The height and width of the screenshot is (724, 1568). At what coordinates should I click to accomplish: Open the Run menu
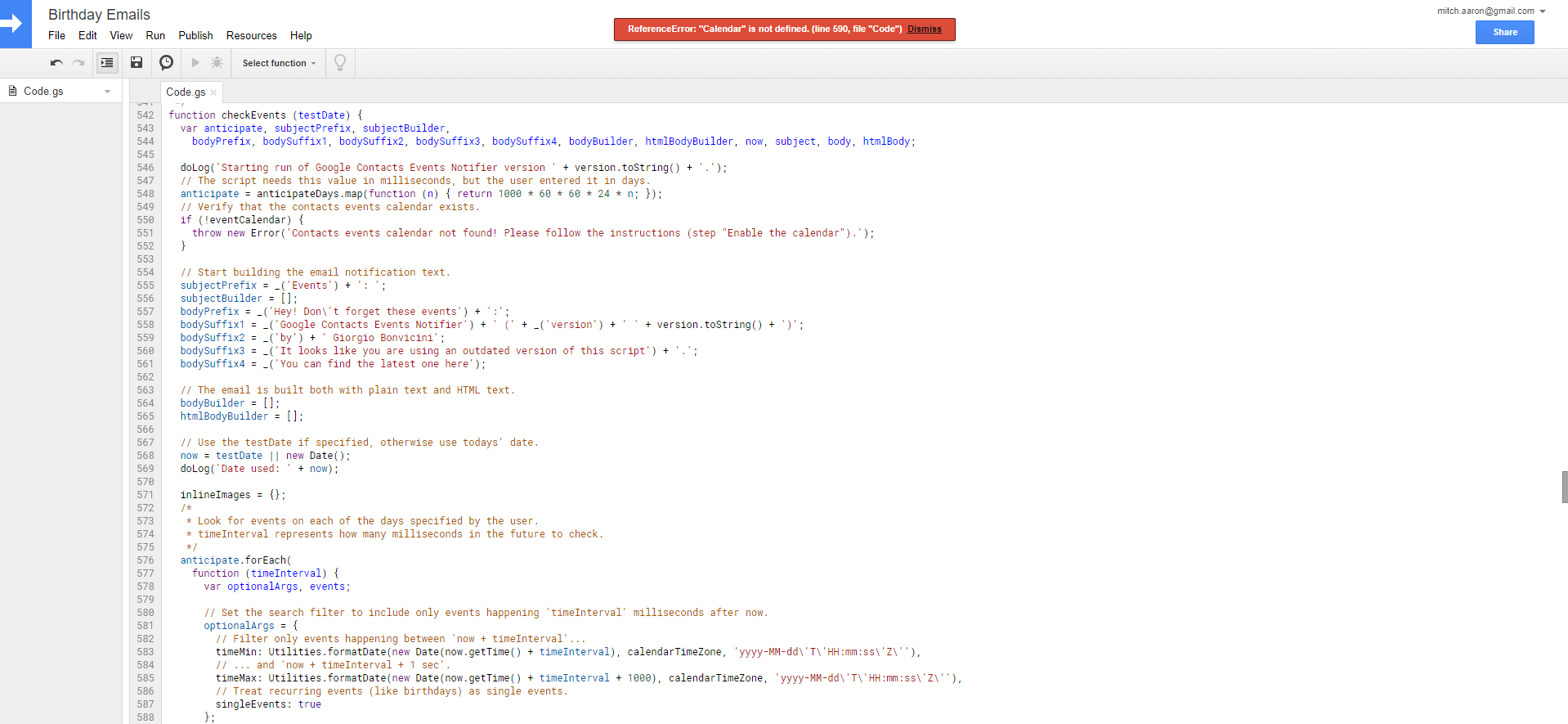tap(155, 35)
